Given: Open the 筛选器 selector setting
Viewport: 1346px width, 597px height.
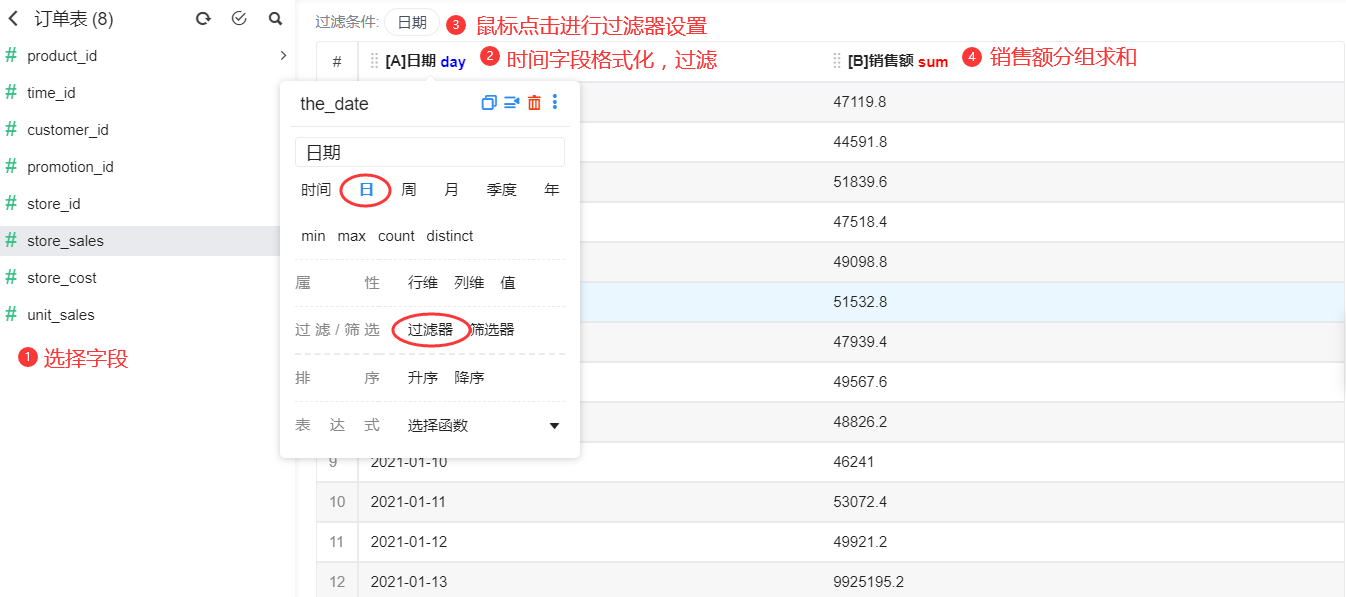Looking at the screenshot, I should pos(492,329).
